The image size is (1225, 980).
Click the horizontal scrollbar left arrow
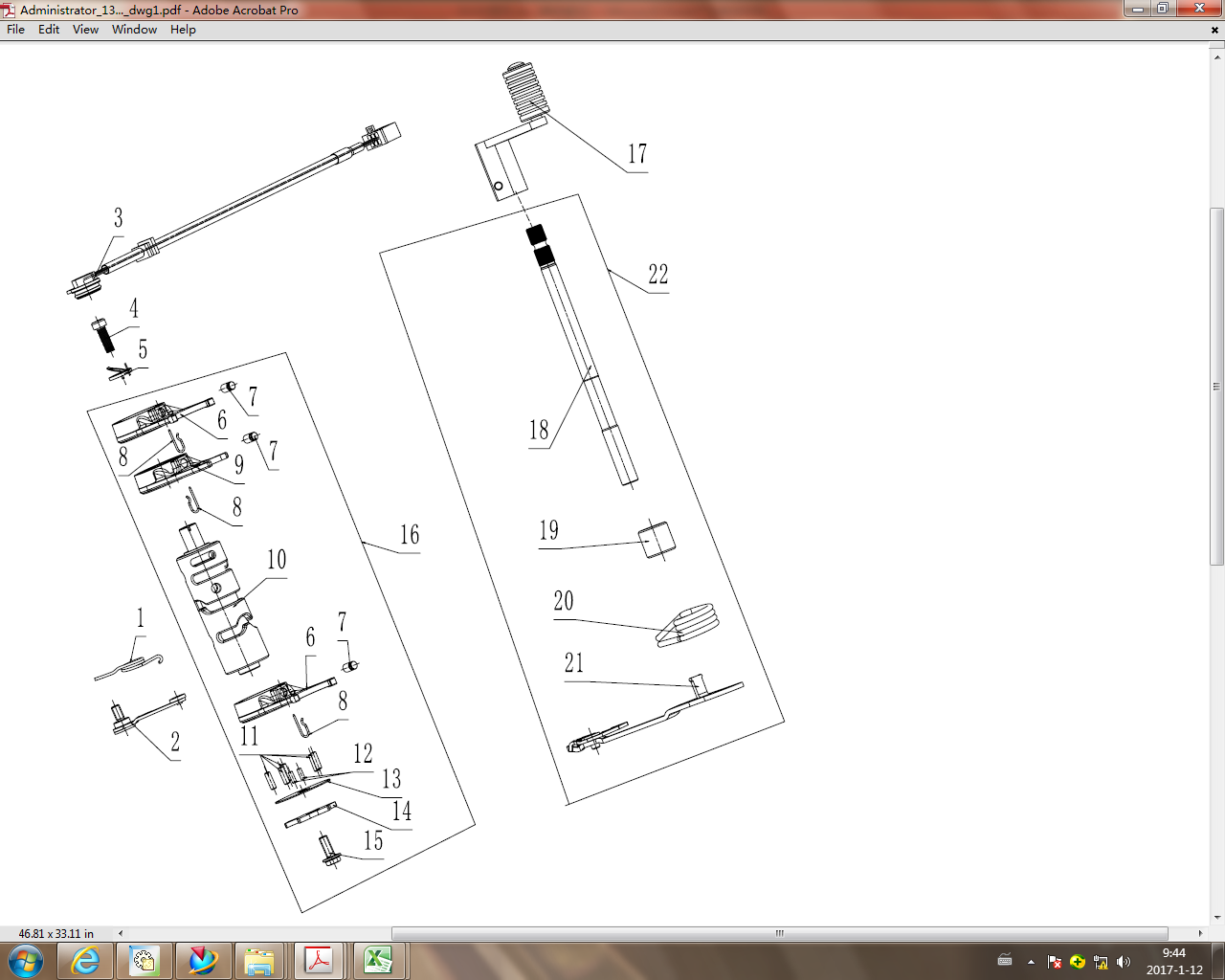[121, 933]
